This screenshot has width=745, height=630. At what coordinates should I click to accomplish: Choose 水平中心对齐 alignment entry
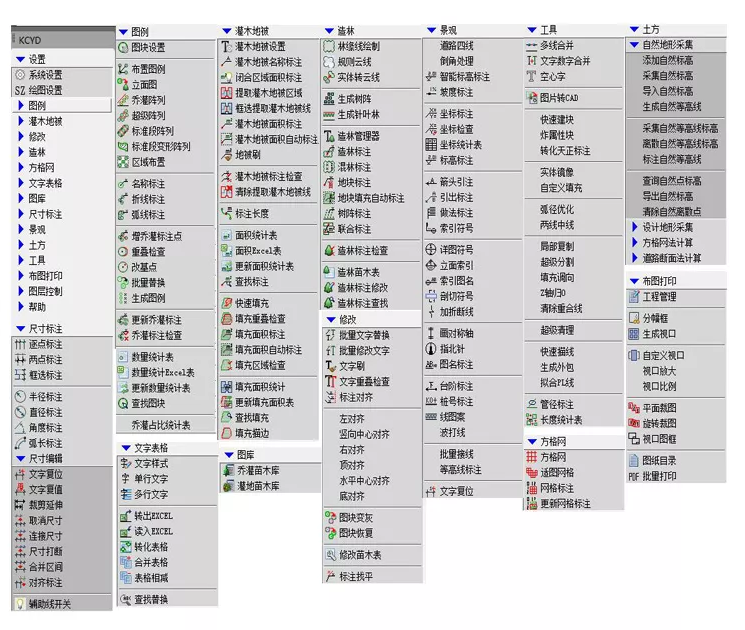pyautogui.click(x=364, y=480)
